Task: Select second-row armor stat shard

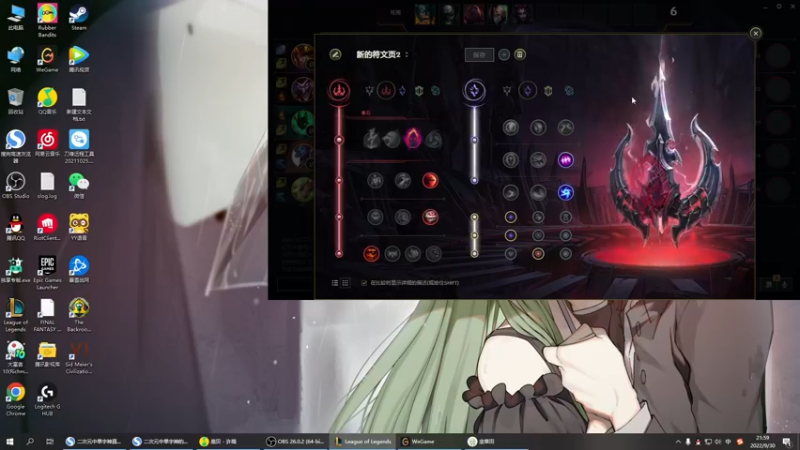Action: 538,235
